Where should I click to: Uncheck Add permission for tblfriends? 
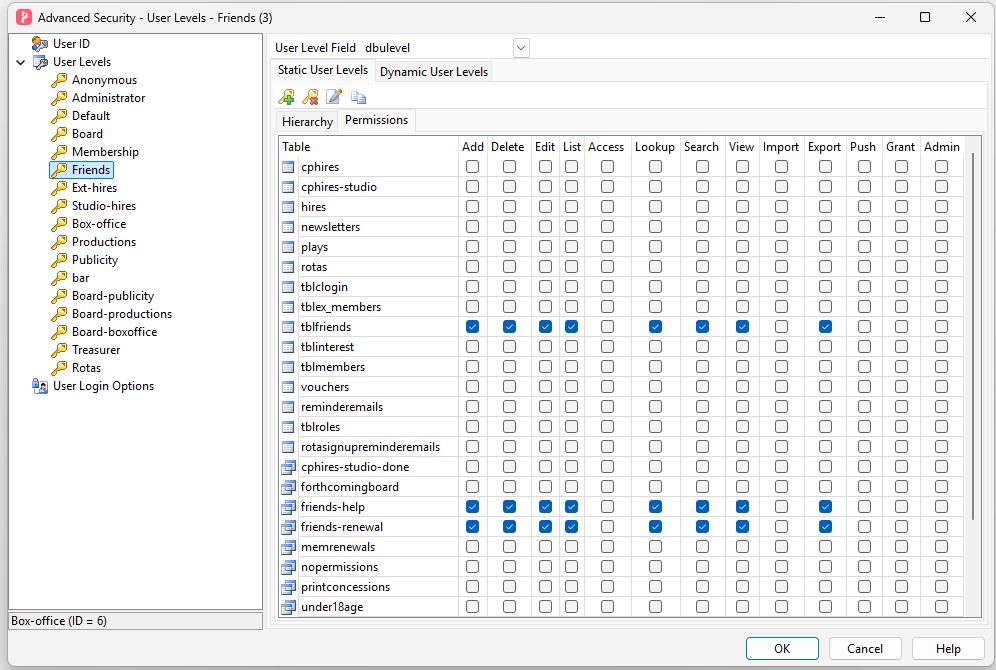tap(472, 326)
